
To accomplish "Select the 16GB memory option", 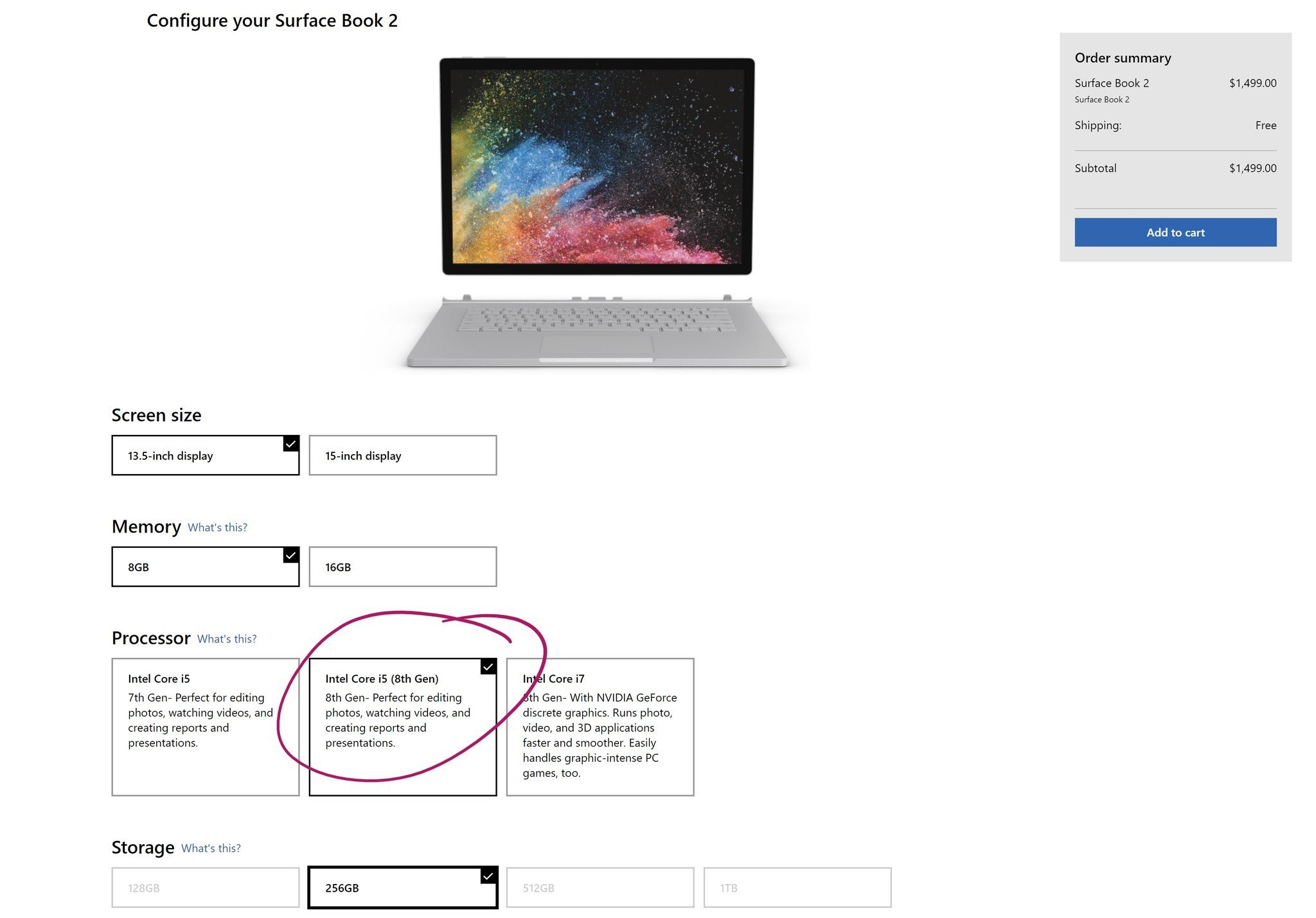I will click(403, 567).
